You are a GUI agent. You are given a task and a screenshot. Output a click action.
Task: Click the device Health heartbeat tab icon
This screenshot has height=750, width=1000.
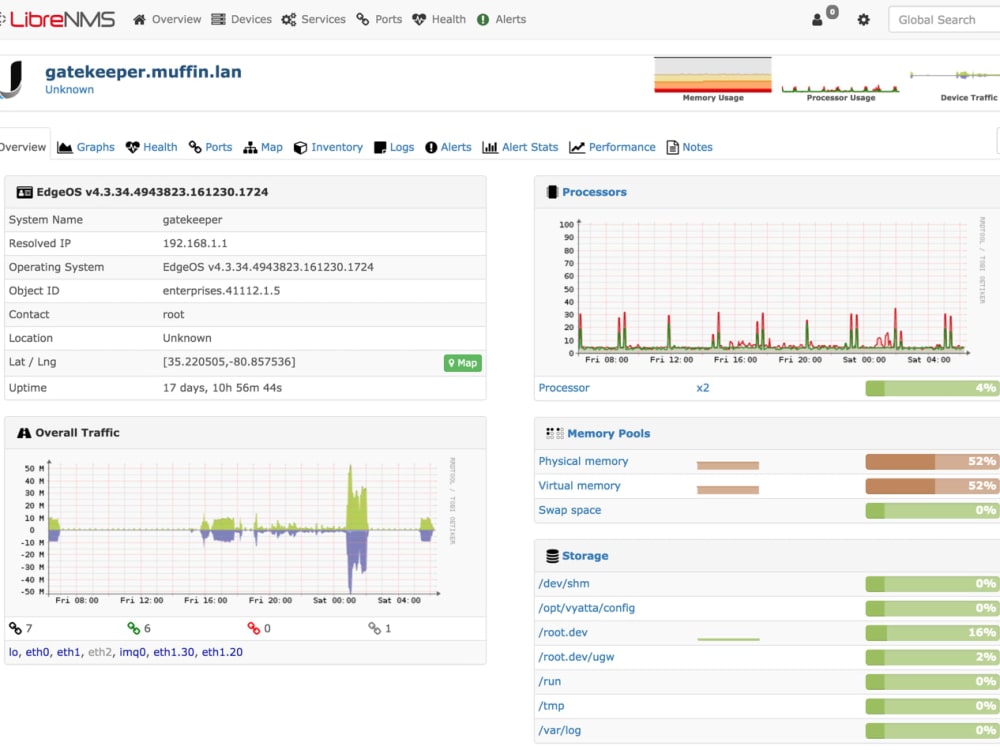(x=133, y=147)
